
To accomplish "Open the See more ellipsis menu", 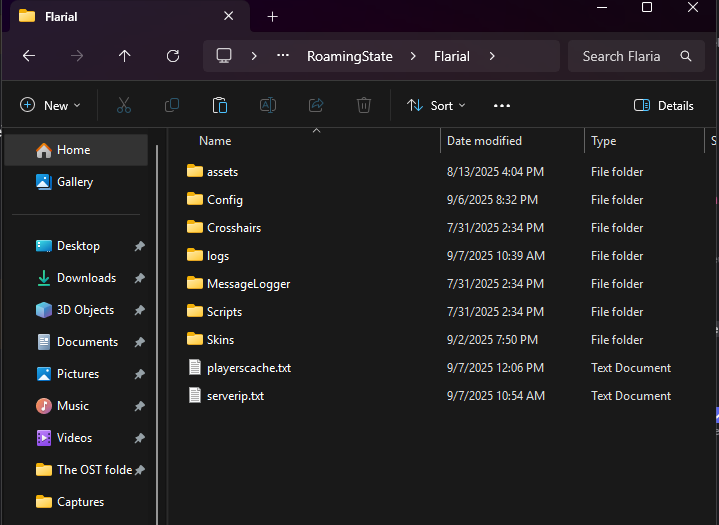I will pyautogui.click(x=502, y=105).
